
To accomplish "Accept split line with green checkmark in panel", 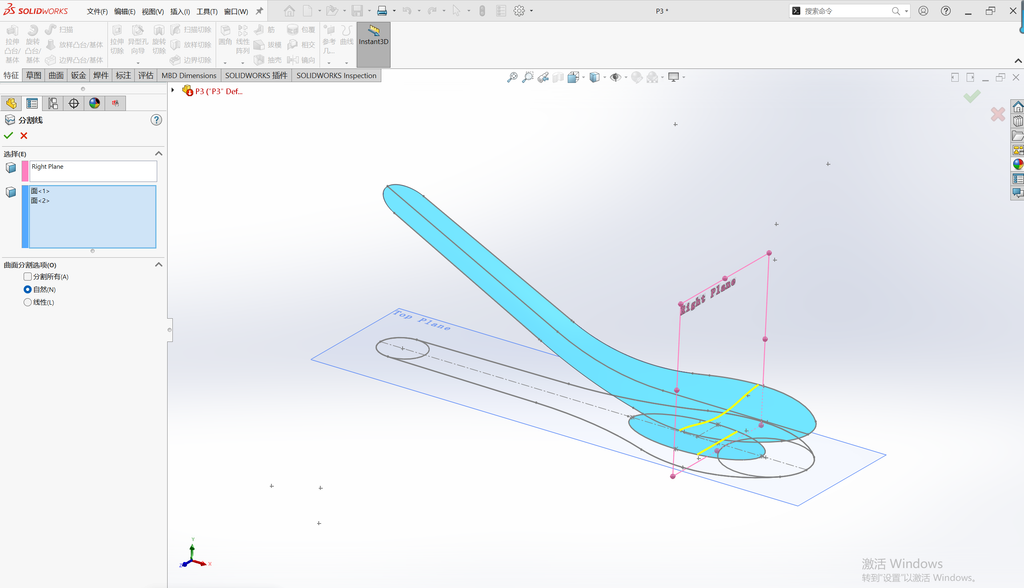I will (x=8, y=135).
